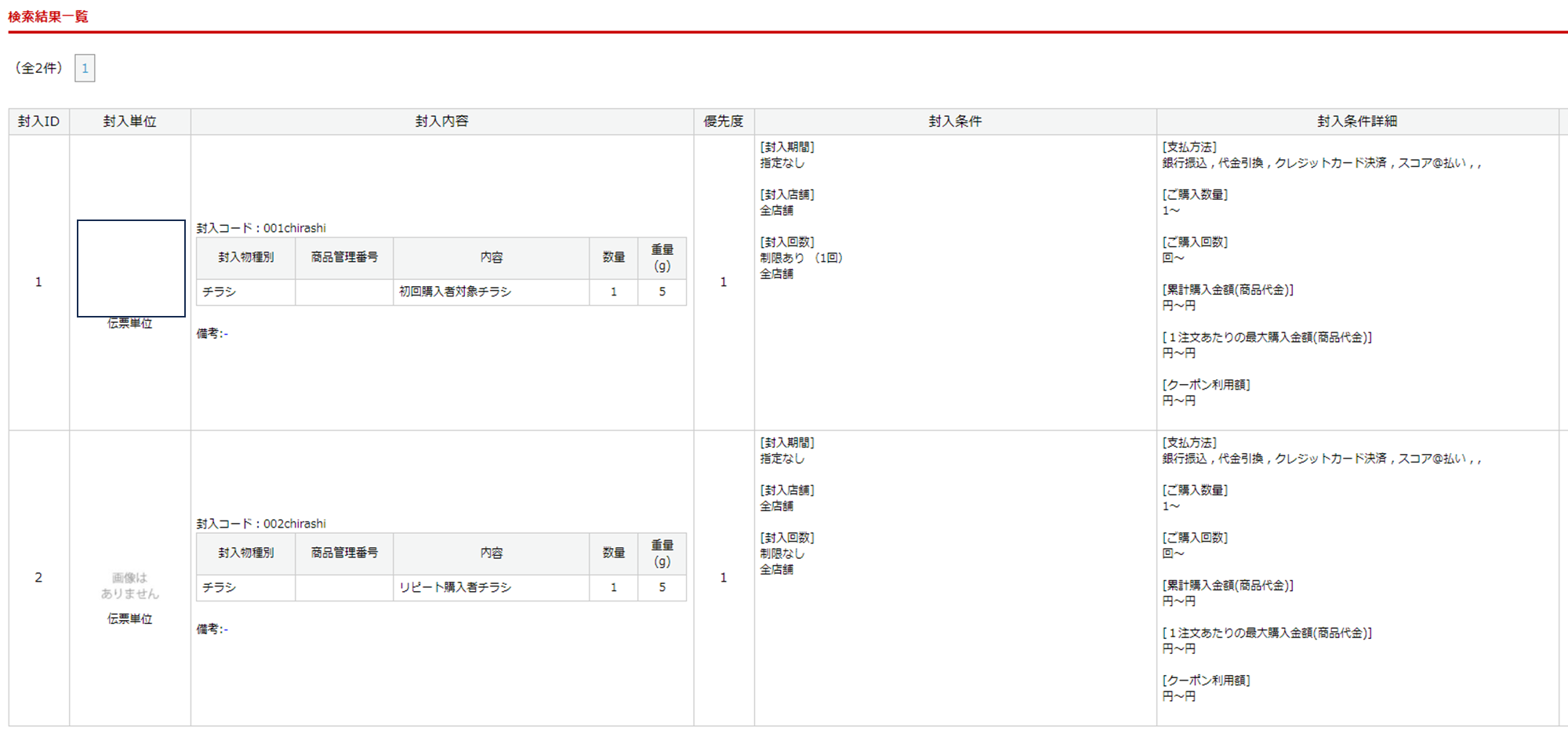The image size is (1568, 733).
Task: Click the 封入ID column header
Action: click(x=38, y=122)
